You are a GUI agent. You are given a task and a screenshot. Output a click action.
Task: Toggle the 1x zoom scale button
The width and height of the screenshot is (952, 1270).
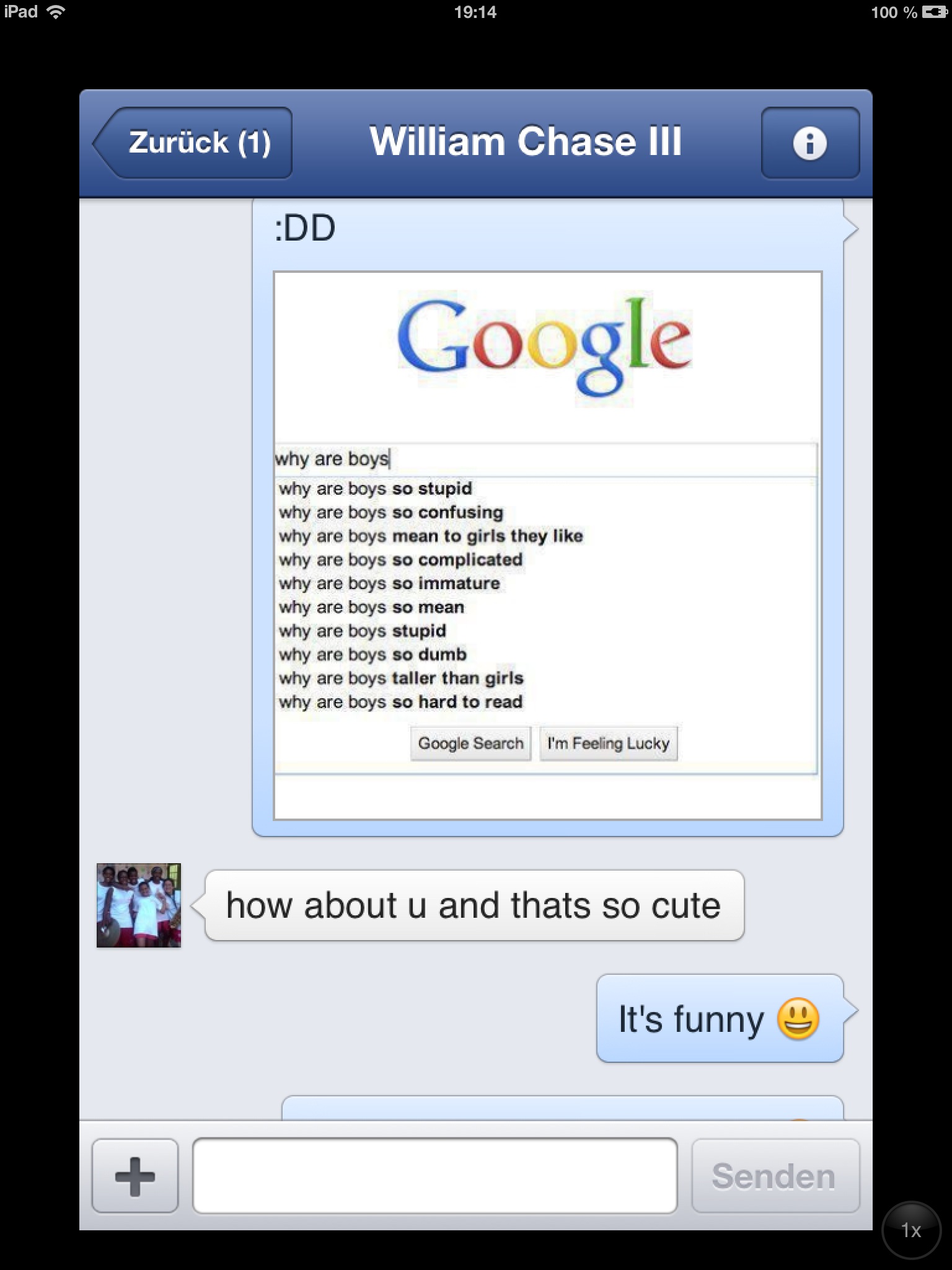click(x=911, y=1230)
